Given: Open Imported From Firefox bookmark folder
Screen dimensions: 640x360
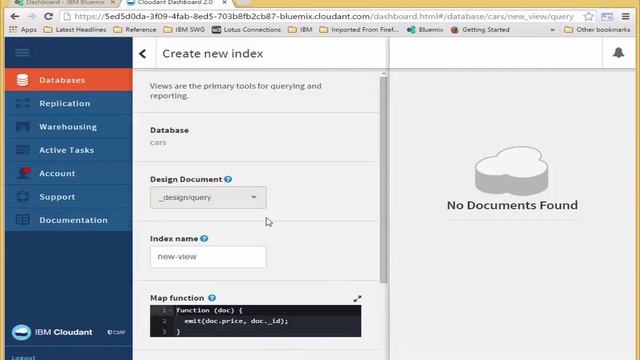Looking at the screenshot, I should tap(359, 30).
